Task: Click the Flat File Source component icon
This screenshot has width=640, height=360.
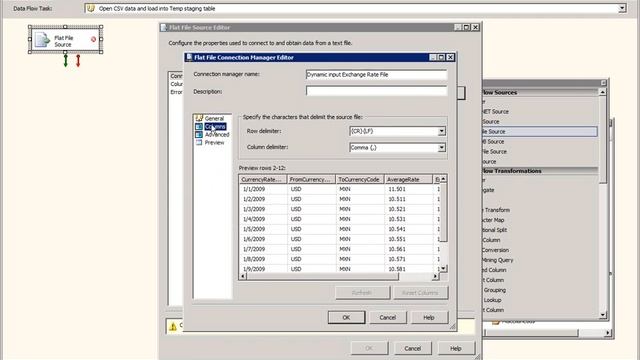Action: (42, 40)
